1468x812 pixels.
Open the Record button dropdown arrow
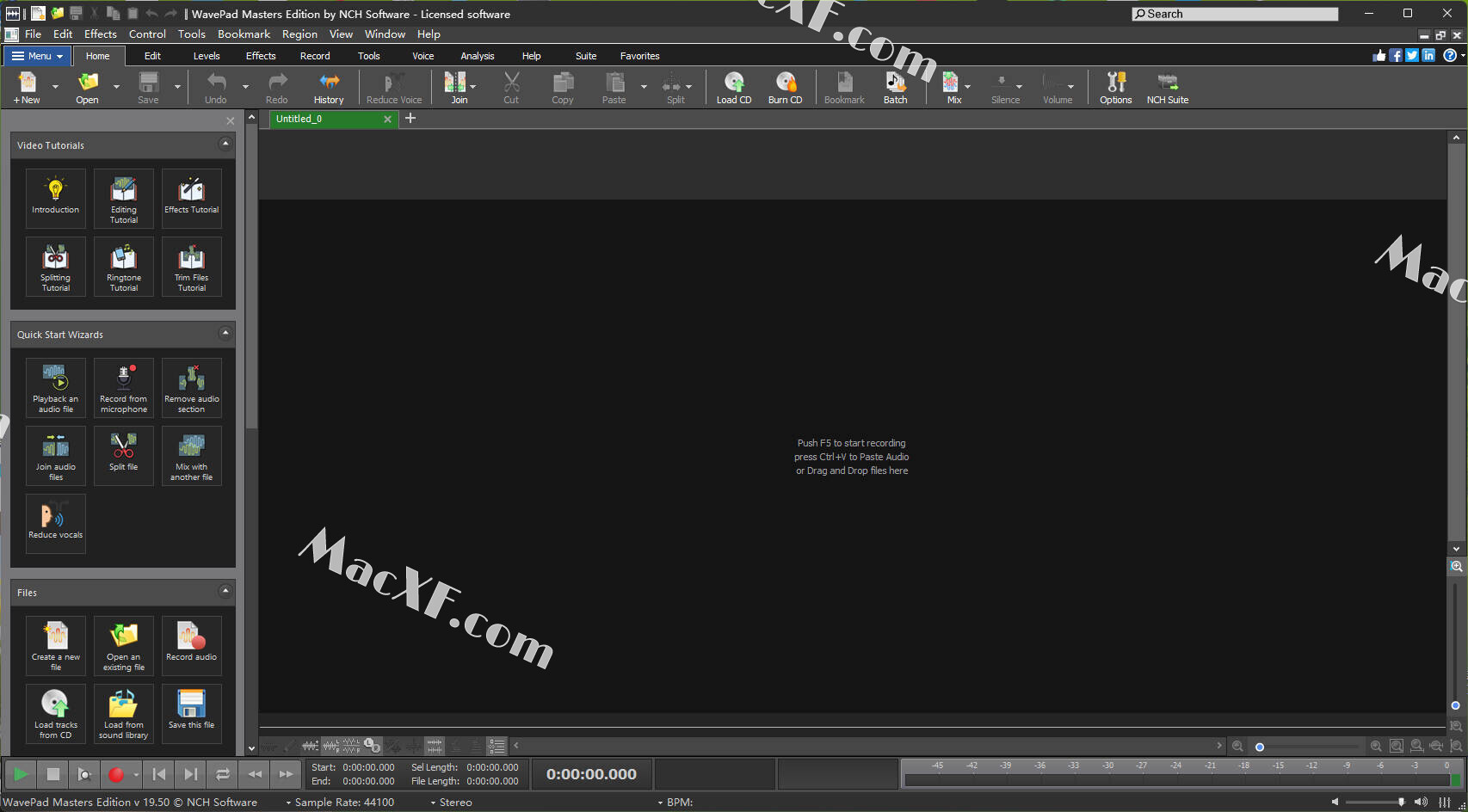(136, 774)
